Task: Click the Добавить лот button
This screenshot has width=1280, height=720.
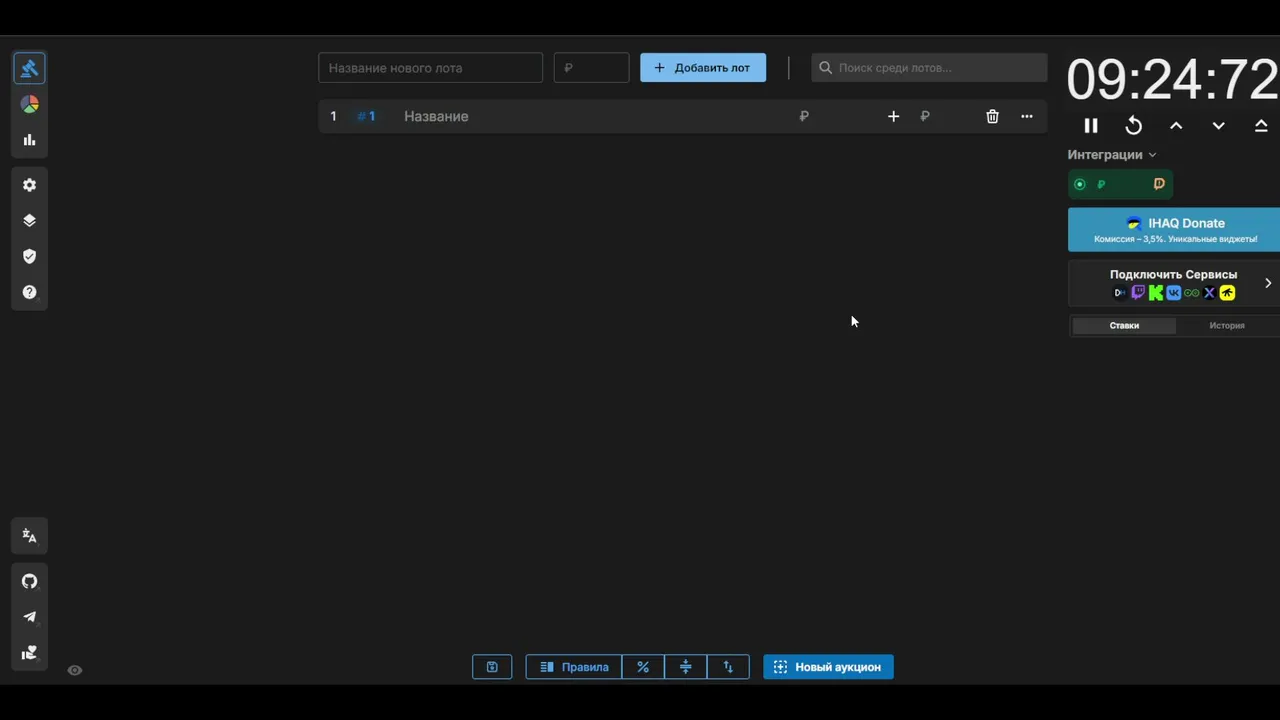Action: coord(703,68)
